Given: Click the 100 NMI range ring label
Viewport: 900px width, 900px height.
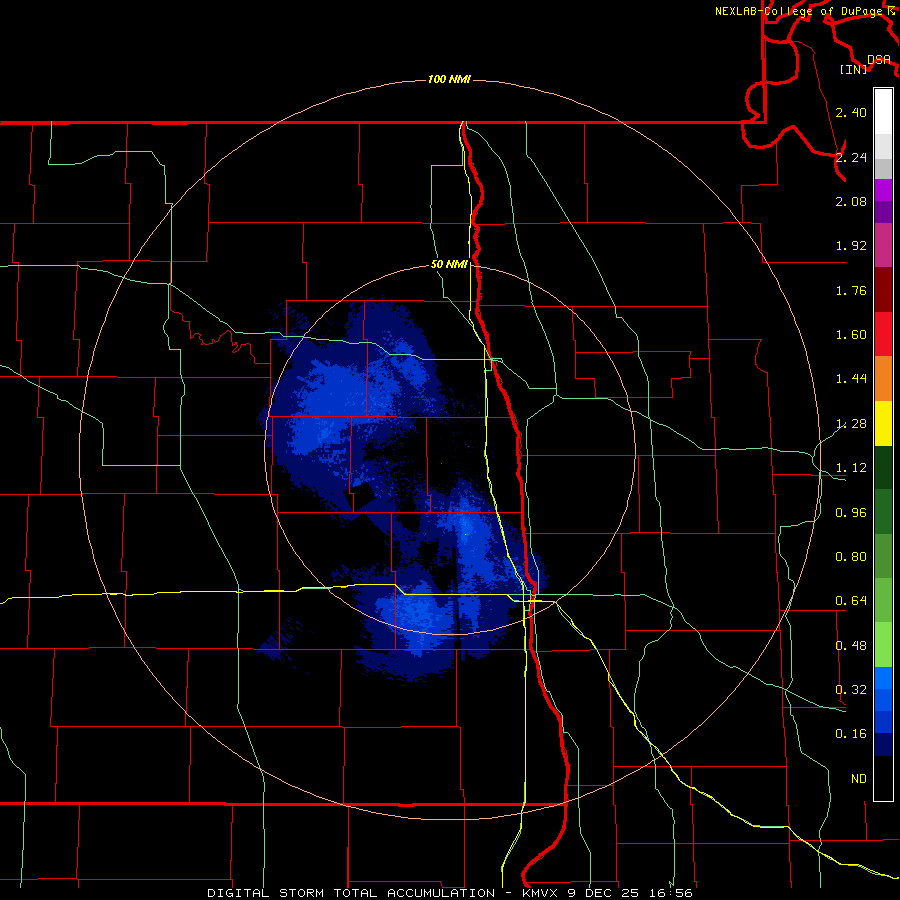Looking at the screenshot, I should pos(449,79).
